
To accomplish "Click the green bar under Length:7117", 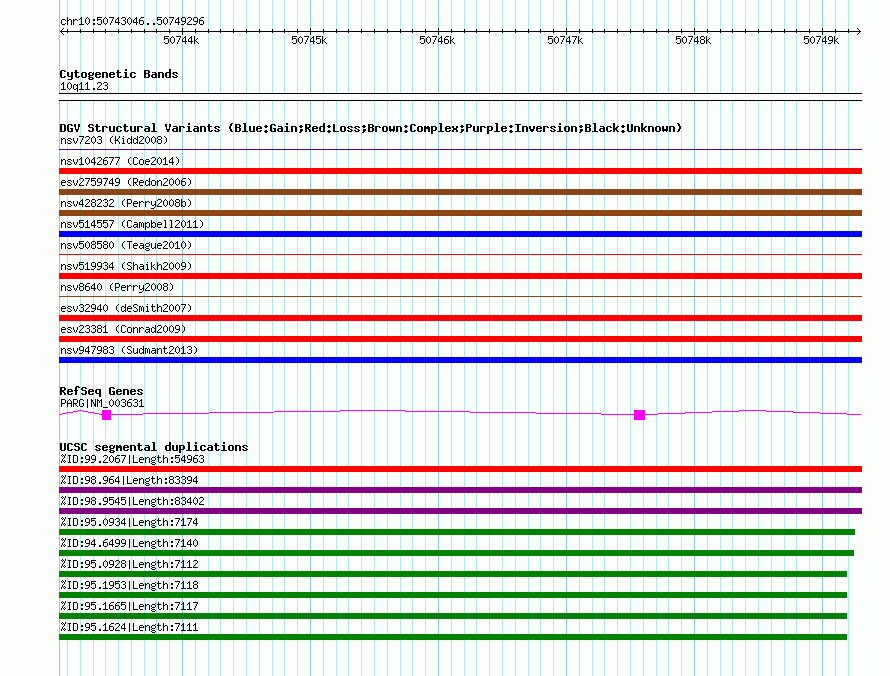I will tap(453, 616).
